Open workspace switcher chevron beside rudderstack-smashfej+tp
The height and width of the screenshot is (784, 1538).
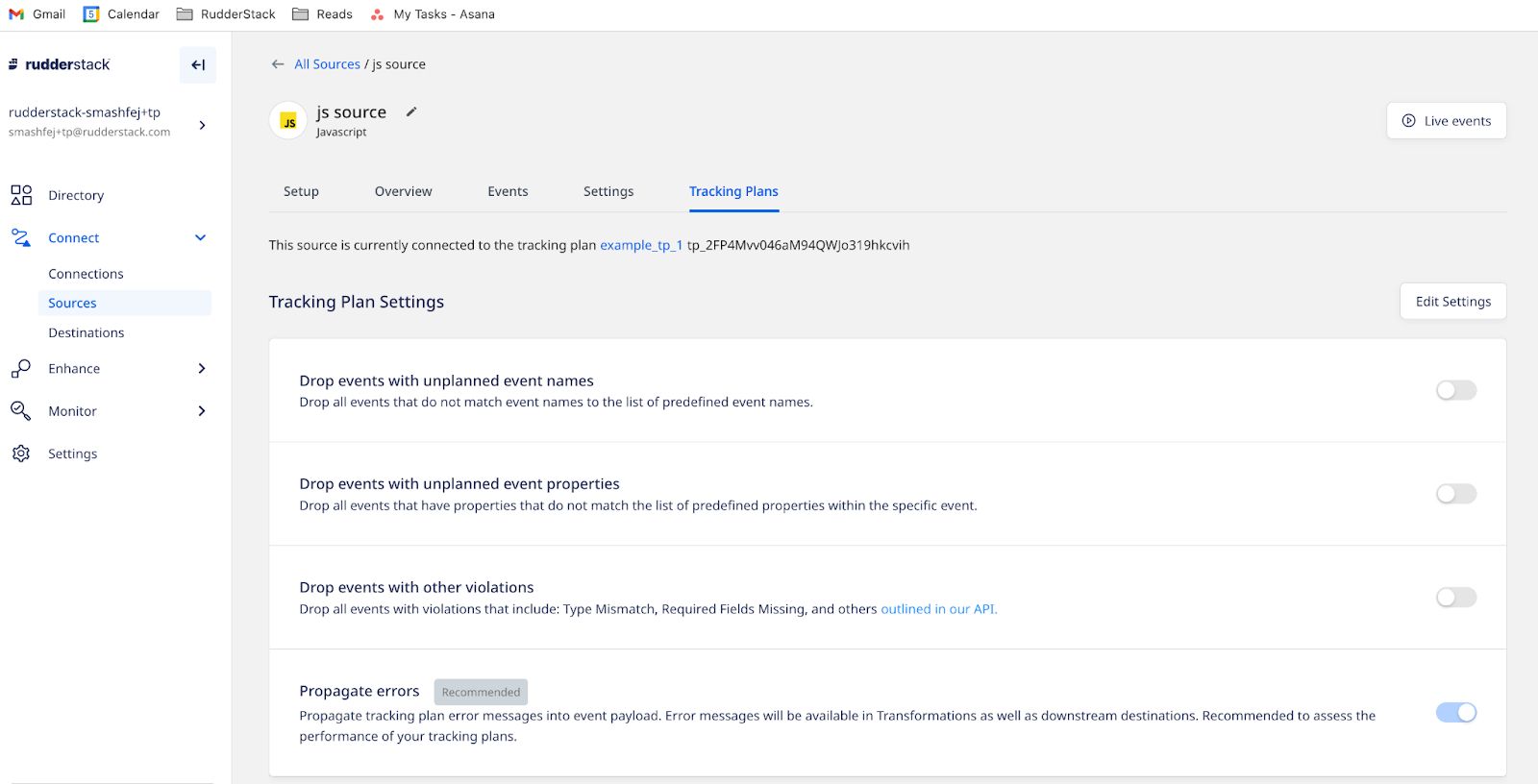click(x=202, y=125)
